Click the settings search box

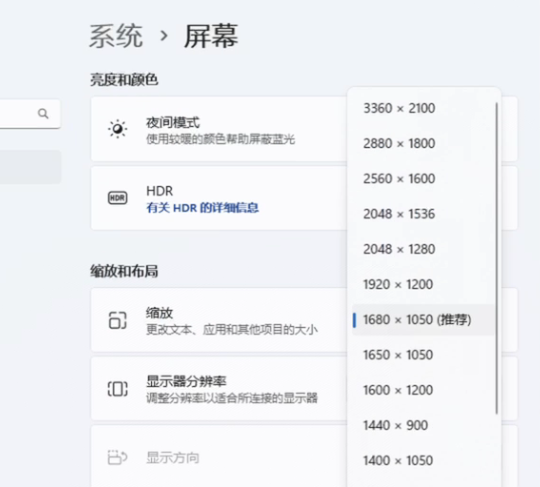(30, 114)
